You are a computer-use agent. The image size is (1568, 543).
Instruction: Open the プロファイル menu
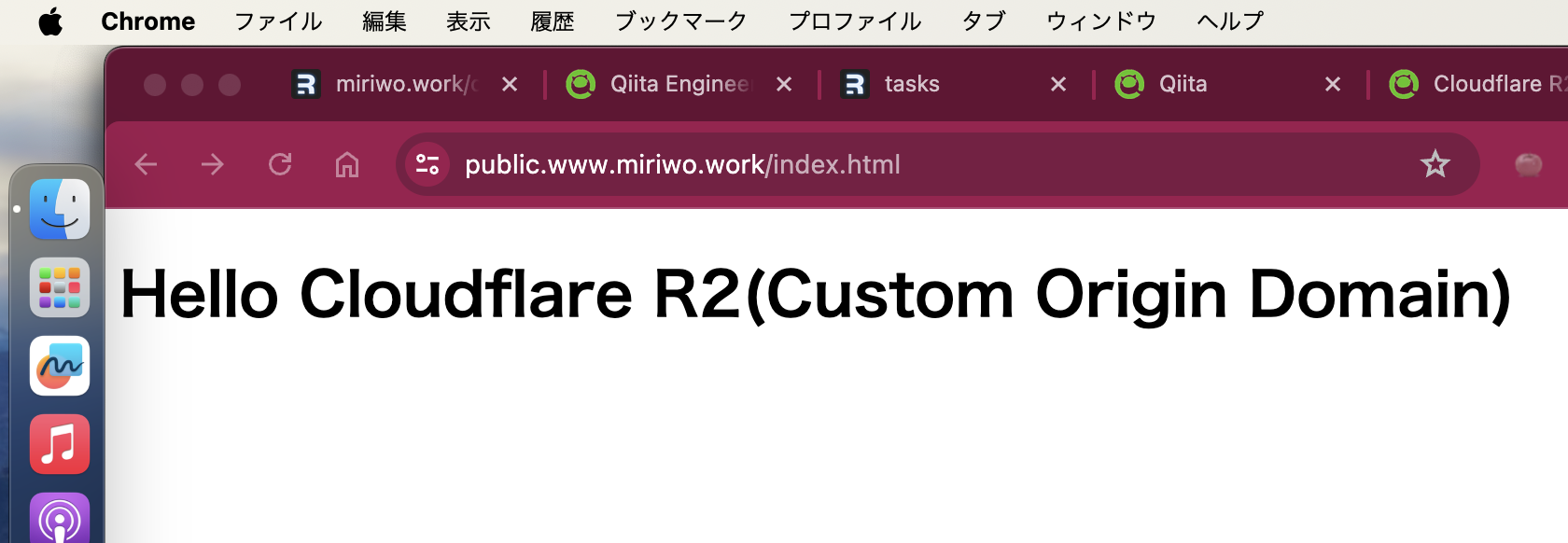click(855, 21)
